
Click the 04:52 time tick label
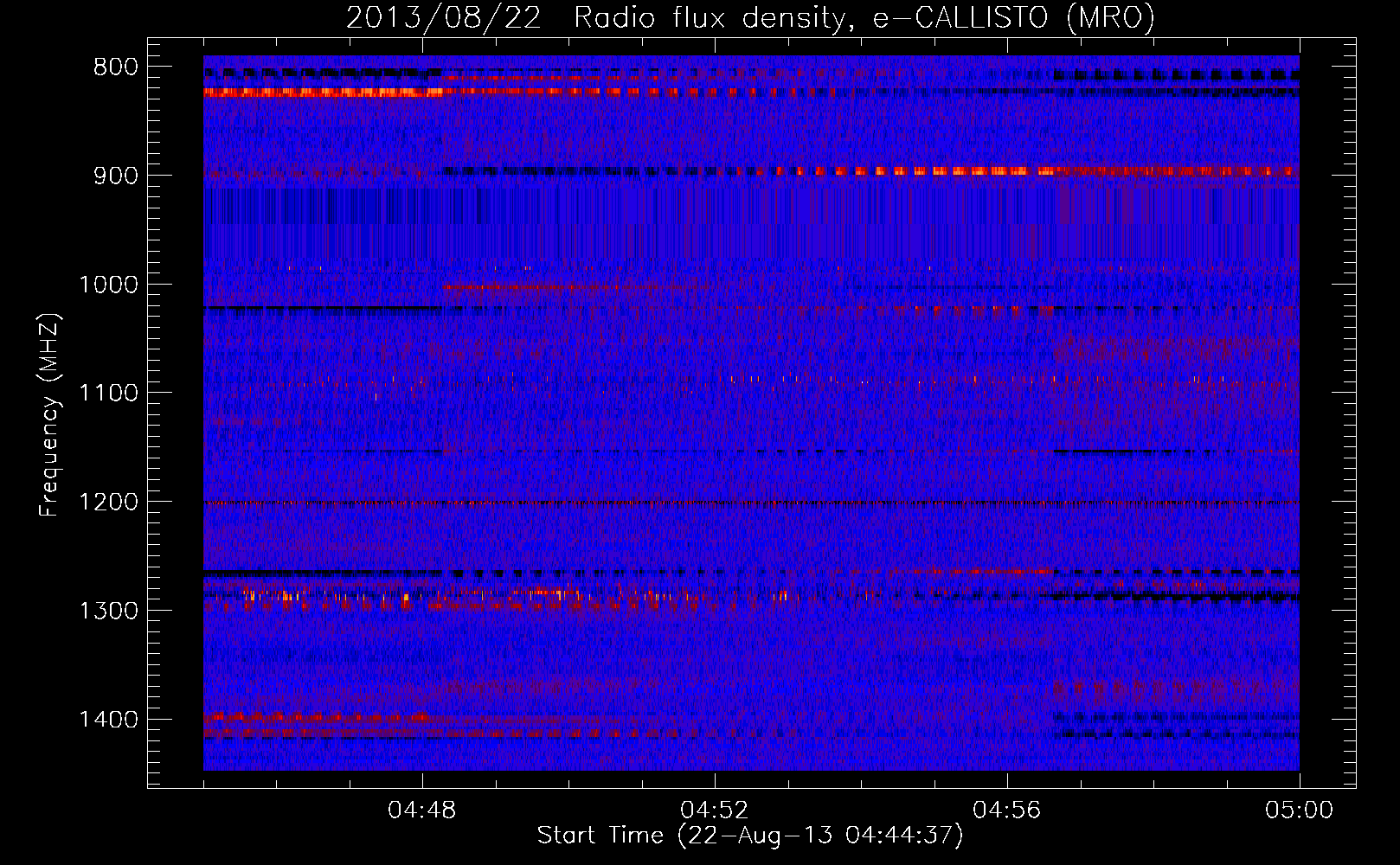[715, 811]
